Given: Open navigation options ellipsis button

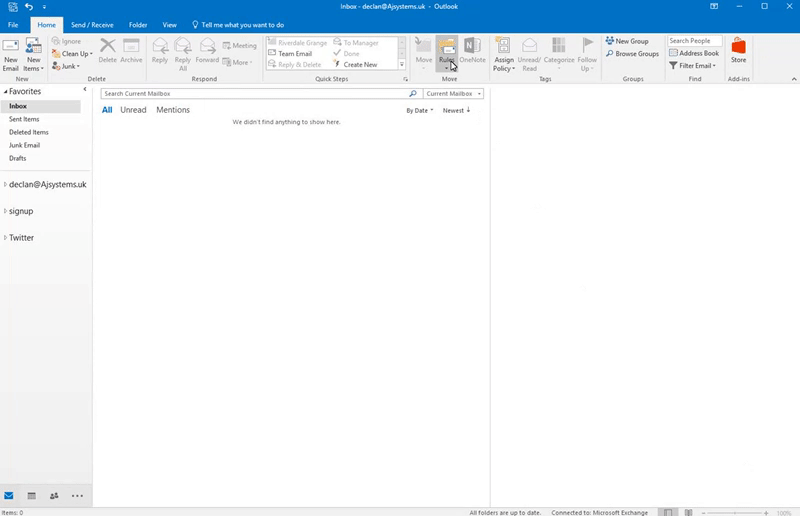Looking at the screenshot, I should 77,496.
